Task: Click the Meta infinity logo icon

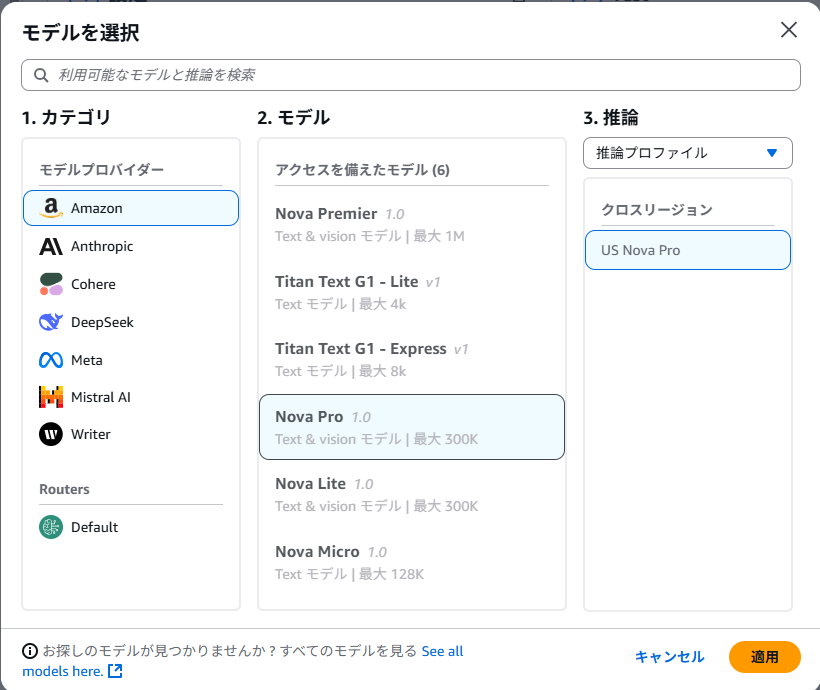Action: [51, 360]
